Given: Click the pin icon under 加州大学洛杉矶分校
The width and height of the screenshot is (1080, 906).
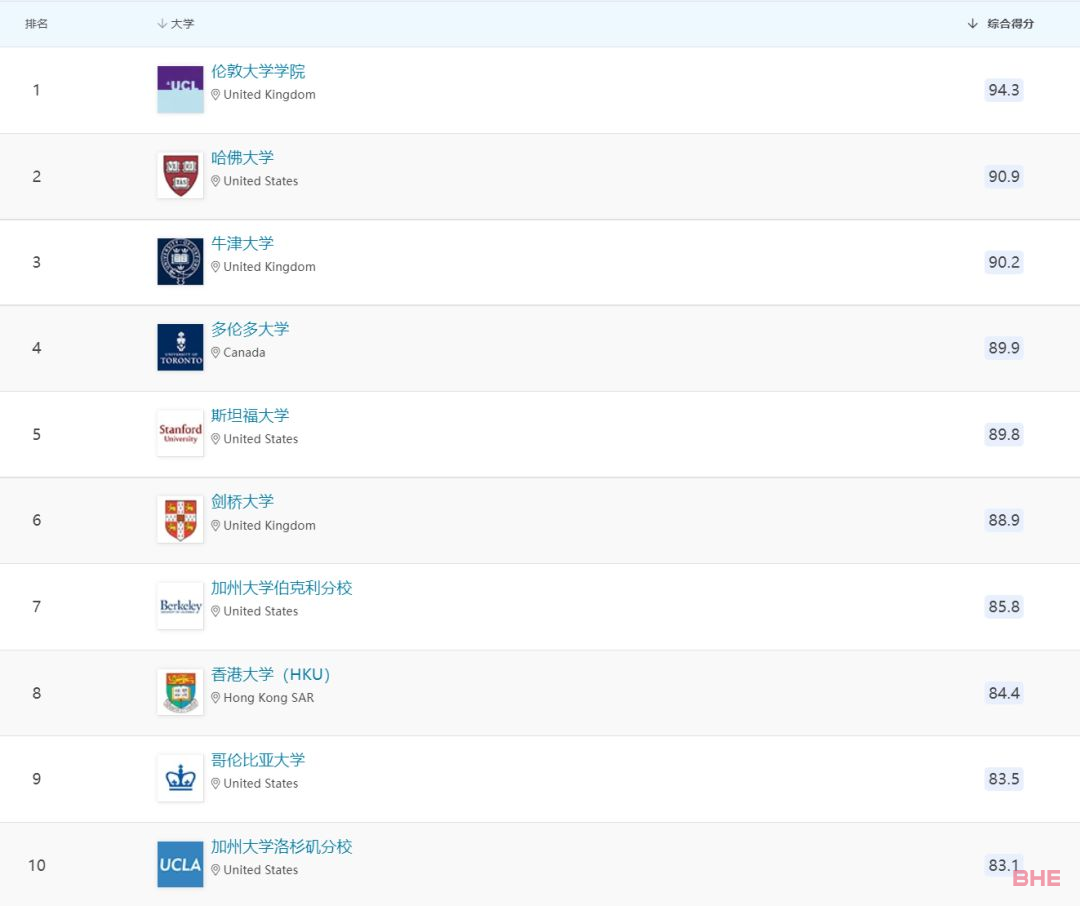Looking at the screenshot, I should click(x=216, y=870).
